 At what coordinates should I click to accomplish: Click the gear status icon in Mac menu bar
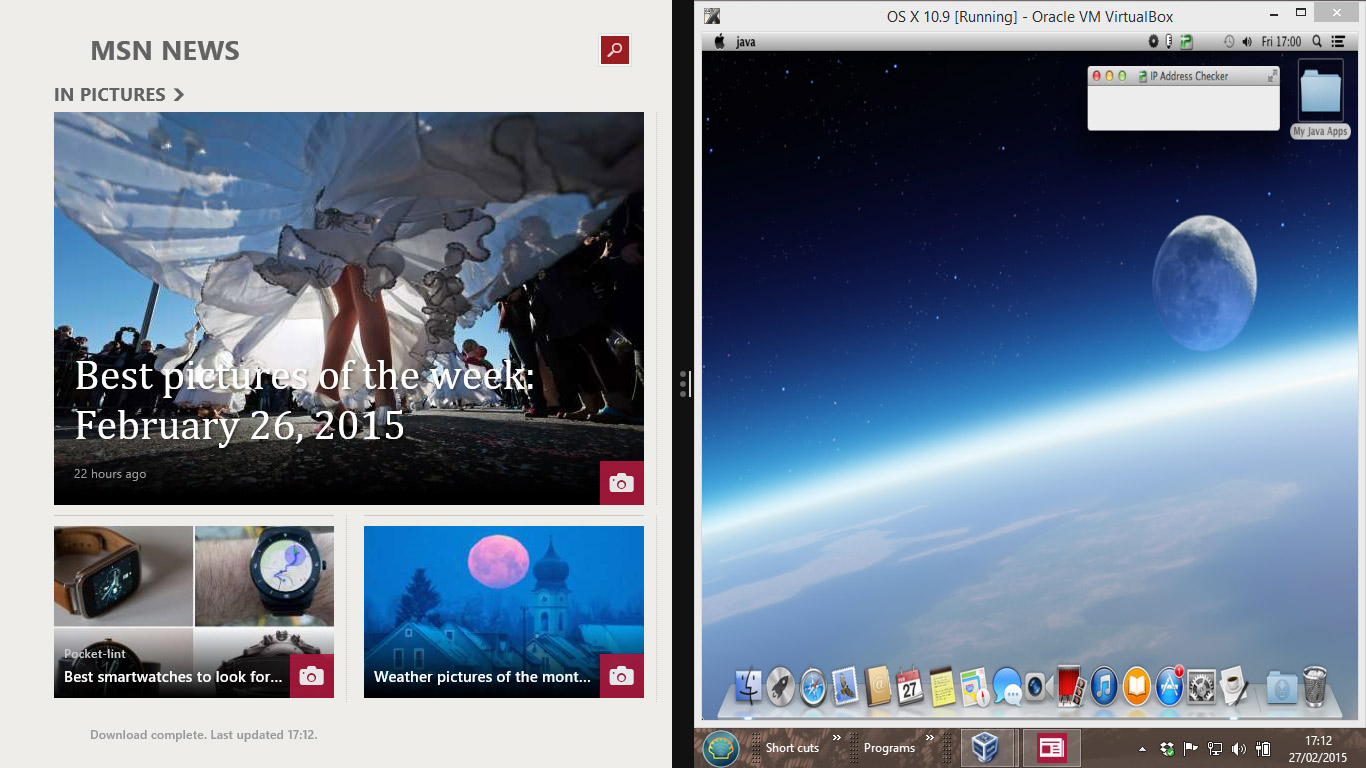coord(1153,42)
